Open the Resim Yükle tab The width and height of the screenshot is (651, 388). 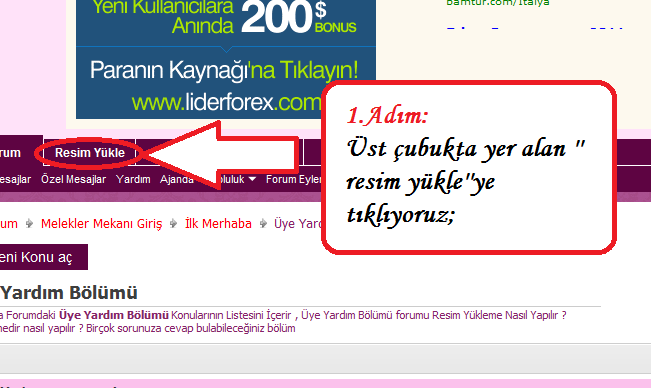pos(90,153)
